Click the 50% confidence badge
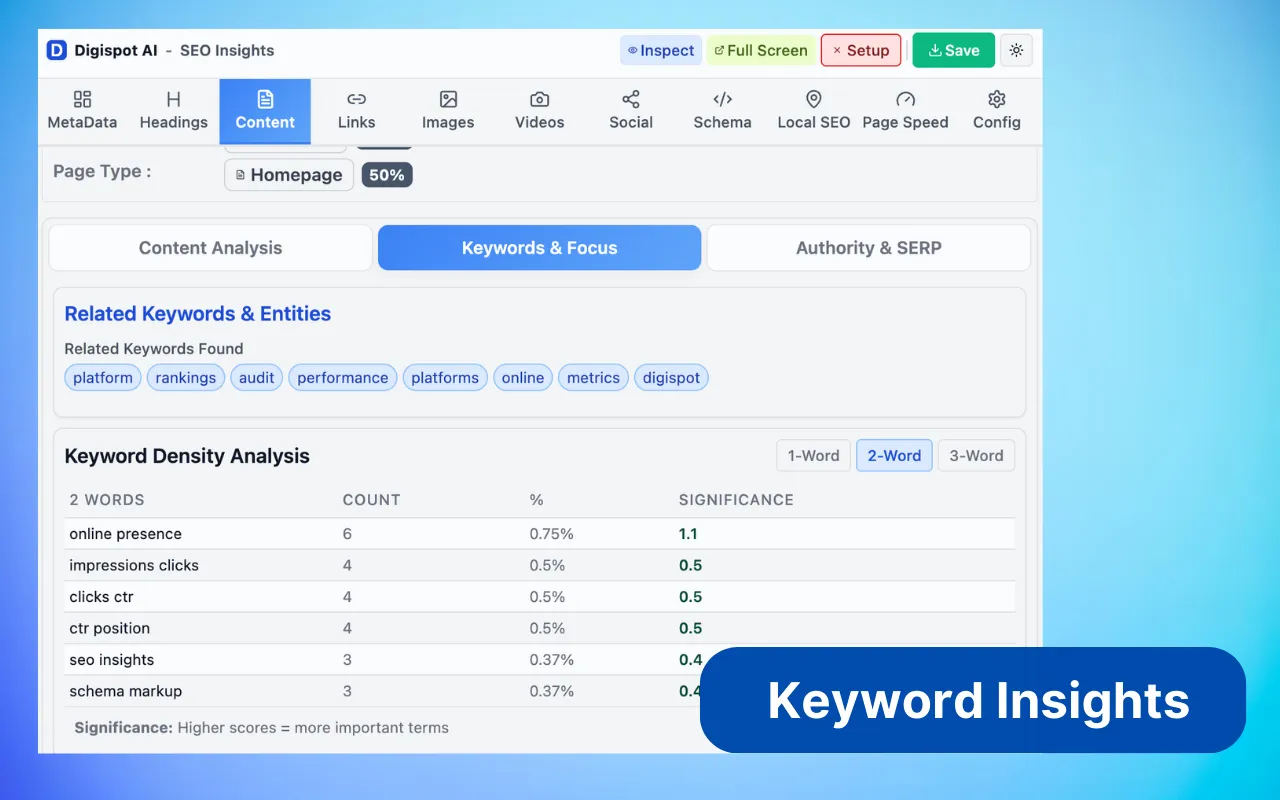The image size is (1280, 800). tap(387, 175)
